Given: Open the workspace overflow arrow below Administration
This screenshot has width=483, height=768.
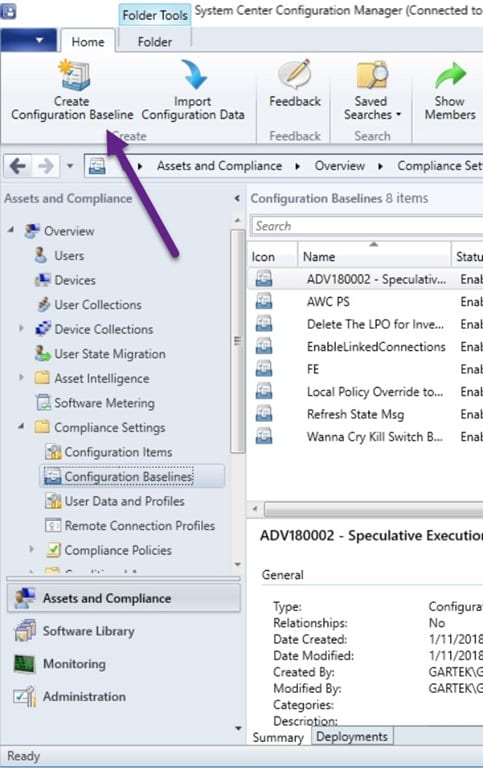Looking at the screenshot, I should pyautogui.click(x=238, y=728).
